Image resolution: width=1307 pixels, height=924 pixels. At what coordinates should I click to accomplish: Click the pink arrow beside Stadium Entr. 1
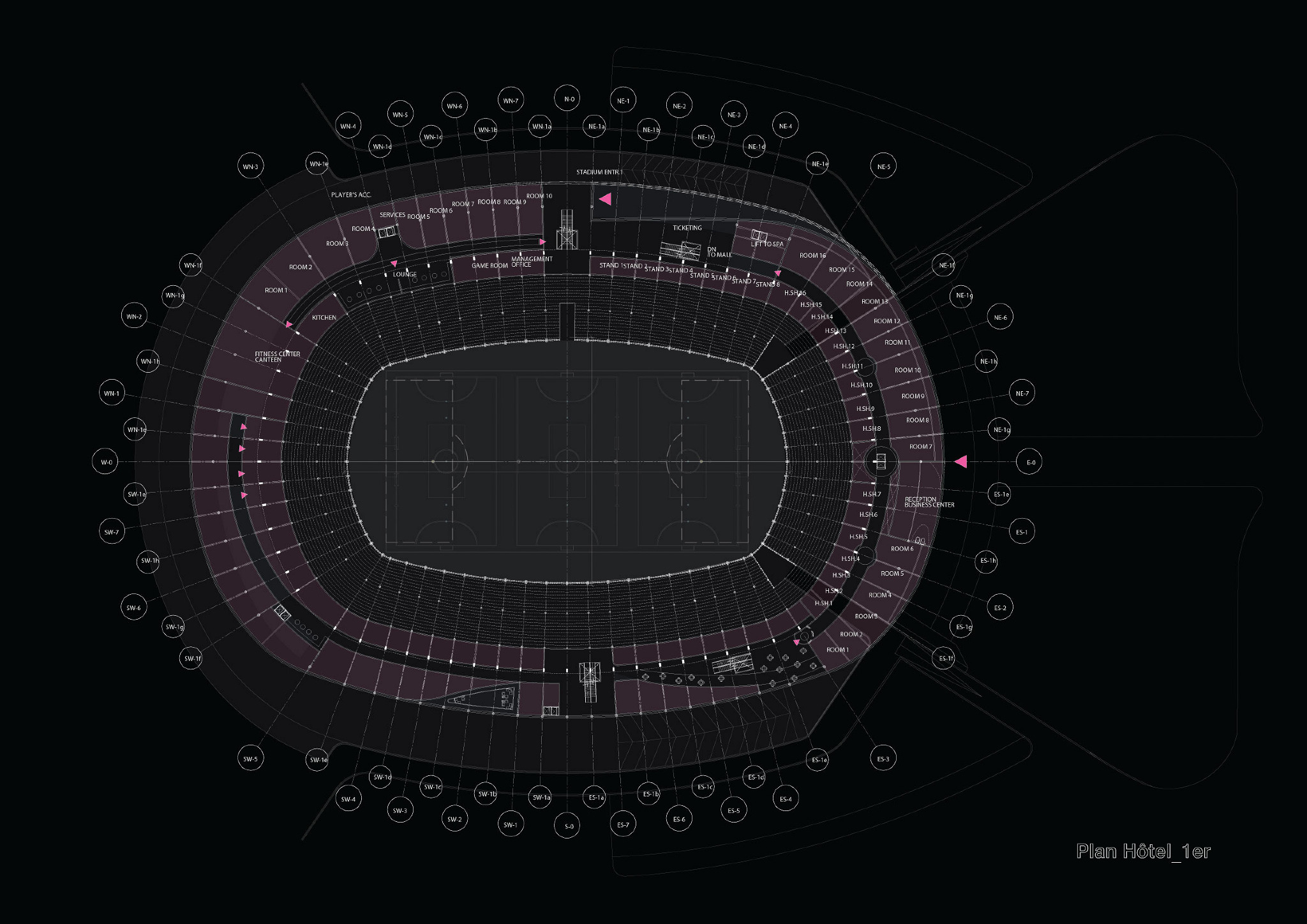pyautogui.click(x=606, y=199)
